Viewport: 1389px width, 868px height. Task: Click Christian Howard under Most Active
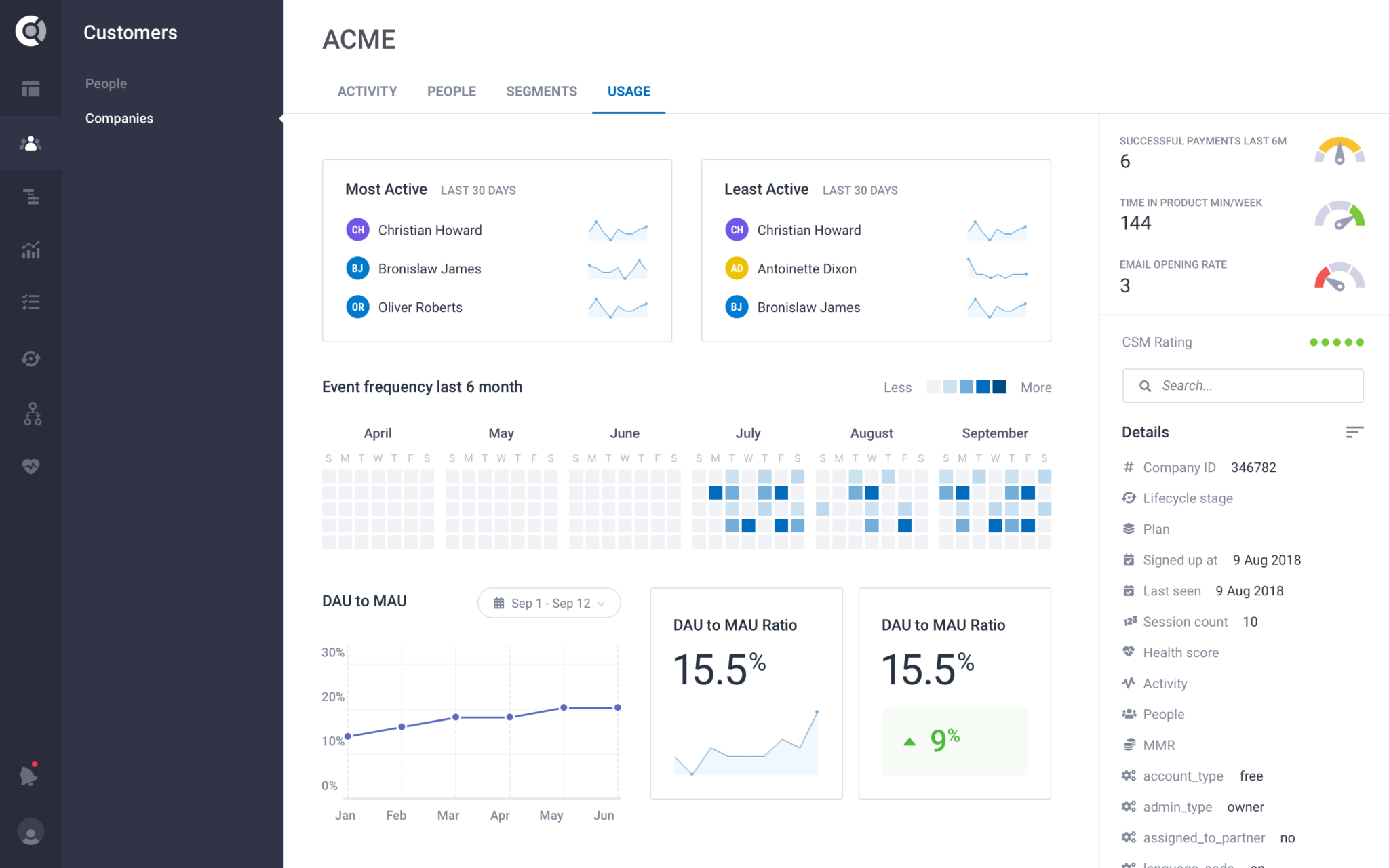430,230
